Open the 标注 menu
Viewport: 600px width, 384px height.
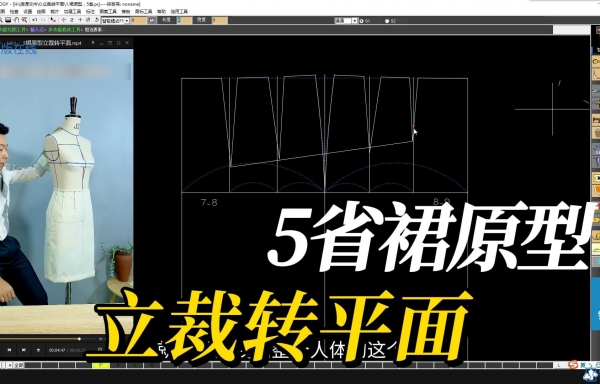[x=90, y=11]
